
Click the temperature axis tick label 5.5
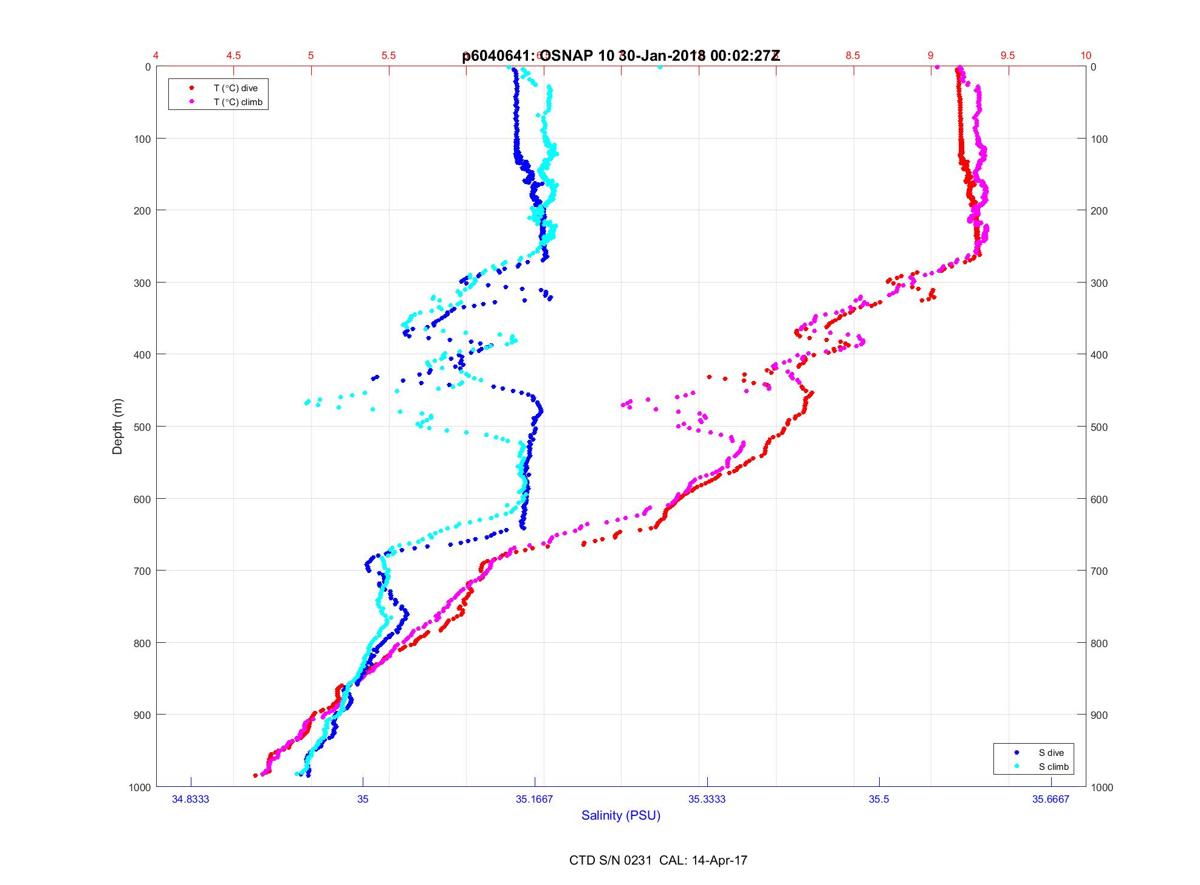[x=388, y=56]
